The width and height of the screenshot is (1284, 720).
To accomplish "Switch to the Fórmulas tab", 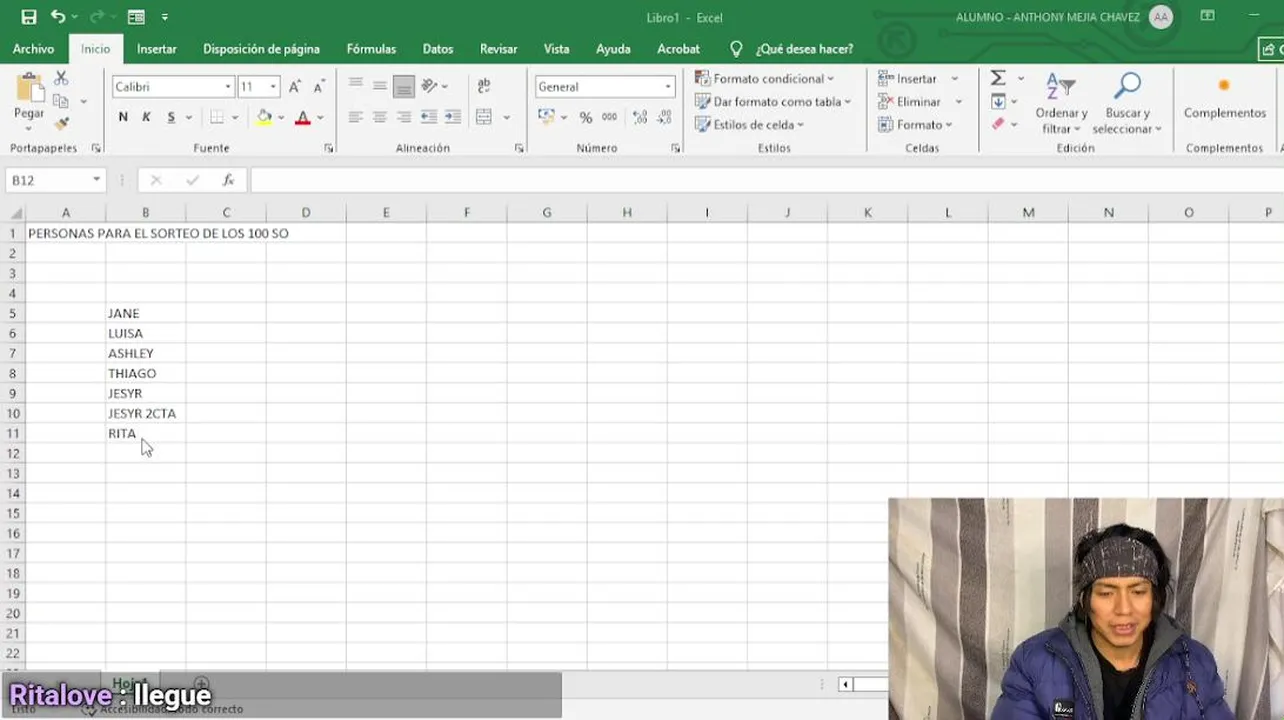I will pos(371,49).
